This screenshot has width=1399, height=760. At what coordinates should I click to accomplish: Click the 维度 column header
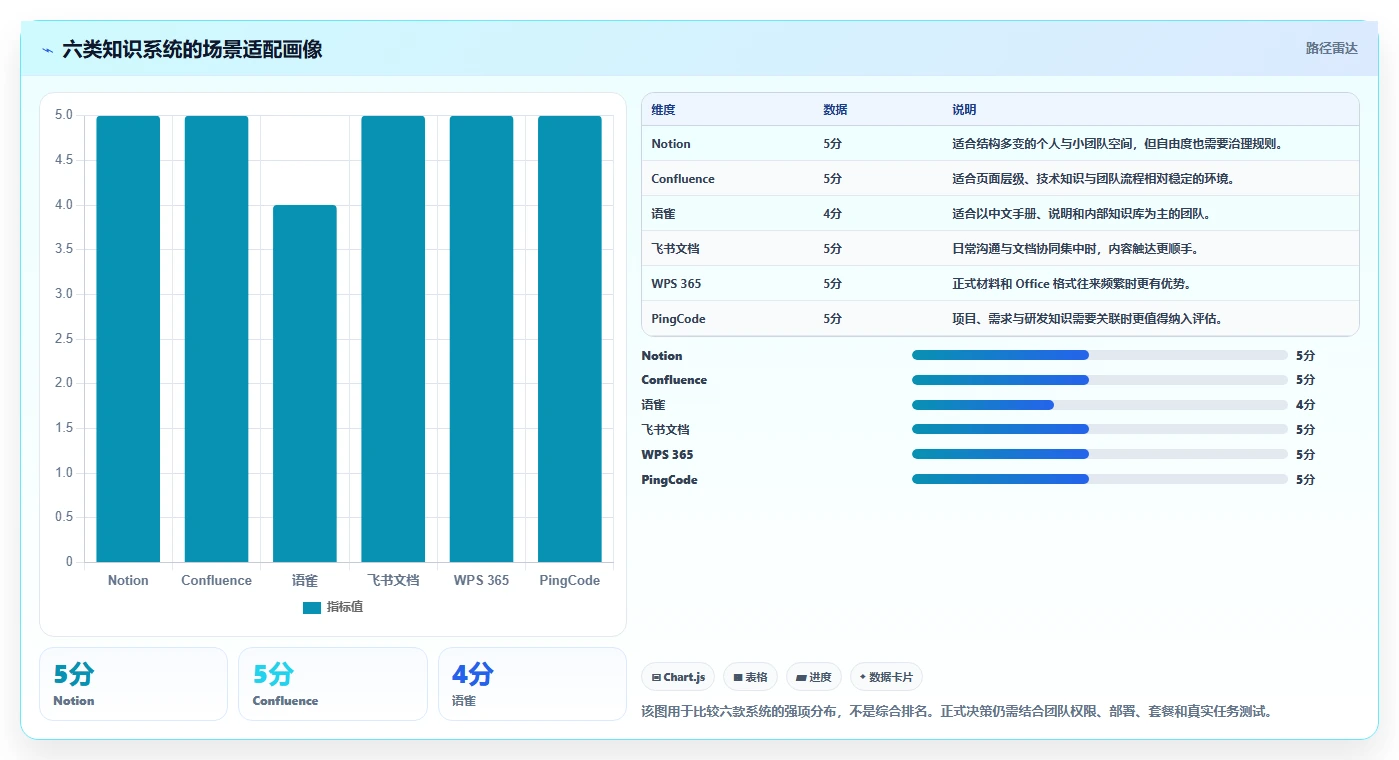[663, 110]
